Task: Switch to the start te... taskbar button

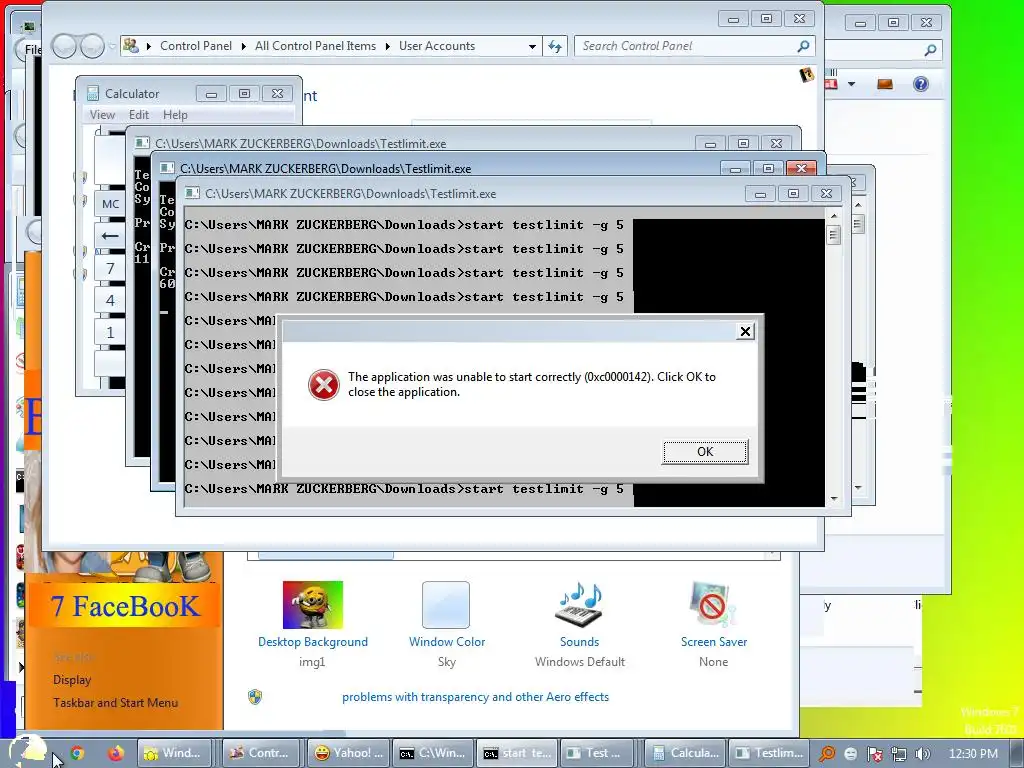Action: coord(518,753)
